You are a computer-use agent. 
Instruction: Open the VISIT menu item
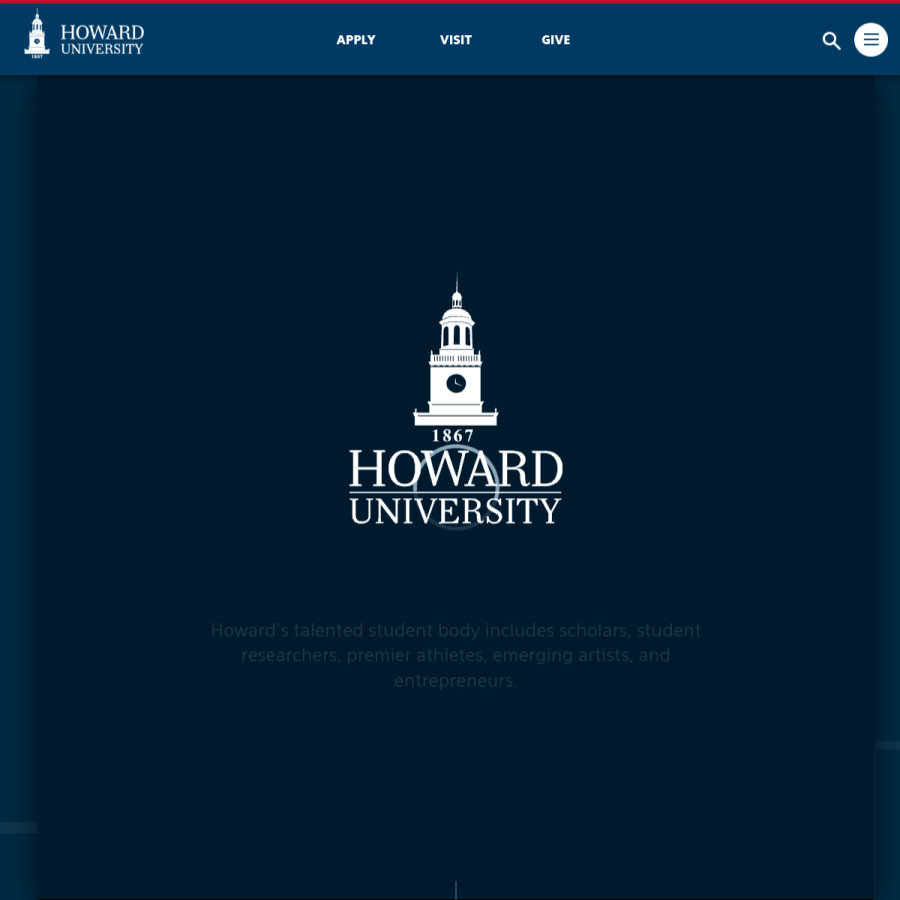456,40
